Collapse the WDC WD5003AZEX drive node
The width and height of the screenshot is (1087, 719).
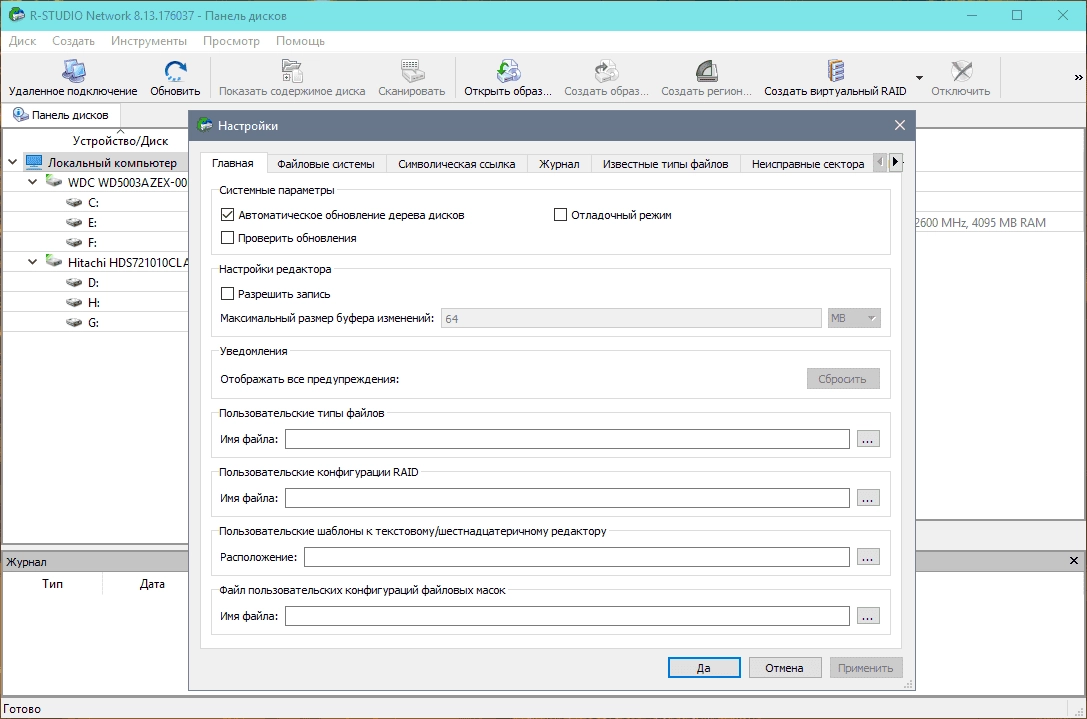click(33, 182)
